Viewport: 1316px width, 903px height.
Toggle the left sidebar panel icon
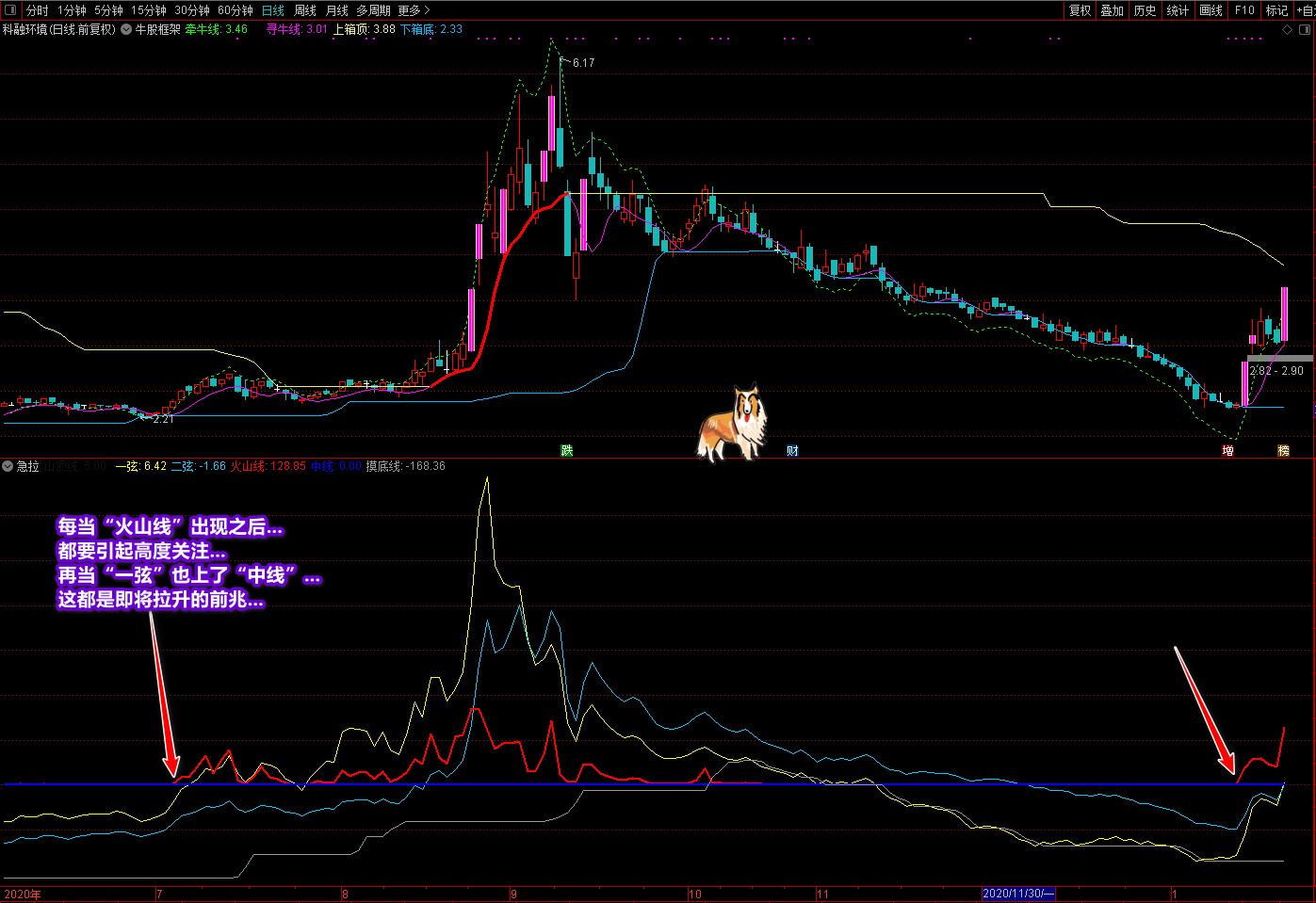coord(10,10)
